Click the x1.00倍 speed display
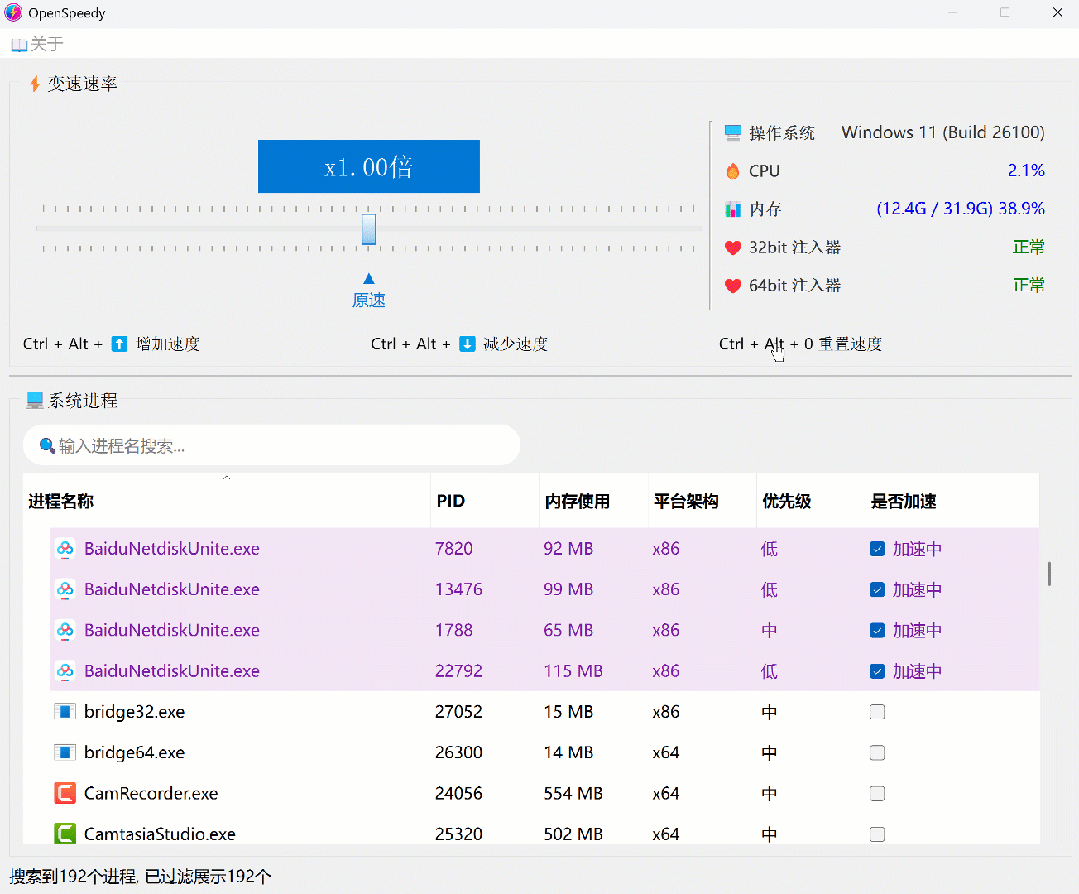Viewport: 1079px width, 894px height. point(368,167)
